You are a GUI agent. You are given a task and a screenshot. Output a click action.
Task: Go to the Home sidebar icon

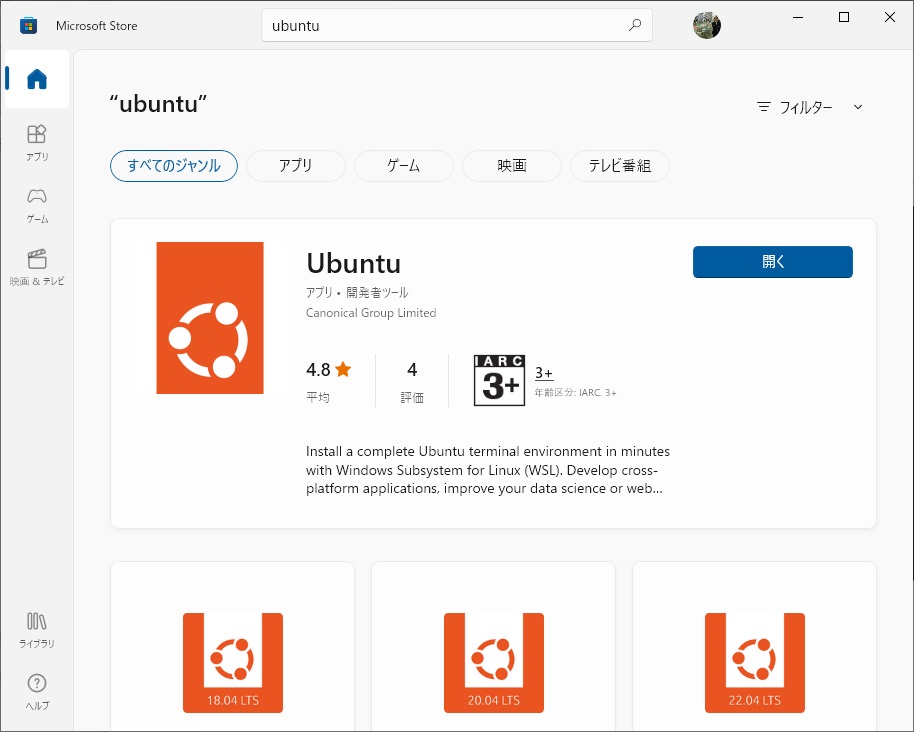pyautogui.click(x=37, y=79)
